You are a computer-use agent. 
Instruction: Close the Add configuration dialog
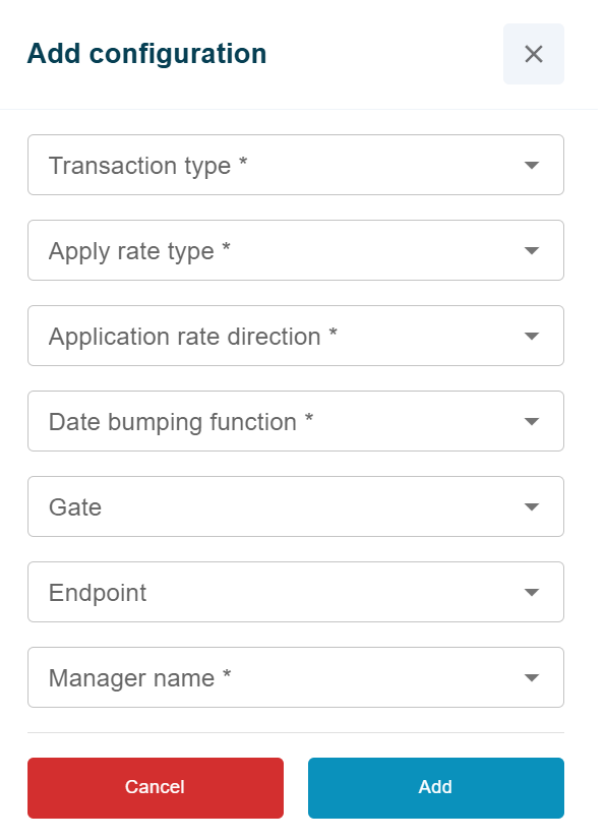pos(533,54)
